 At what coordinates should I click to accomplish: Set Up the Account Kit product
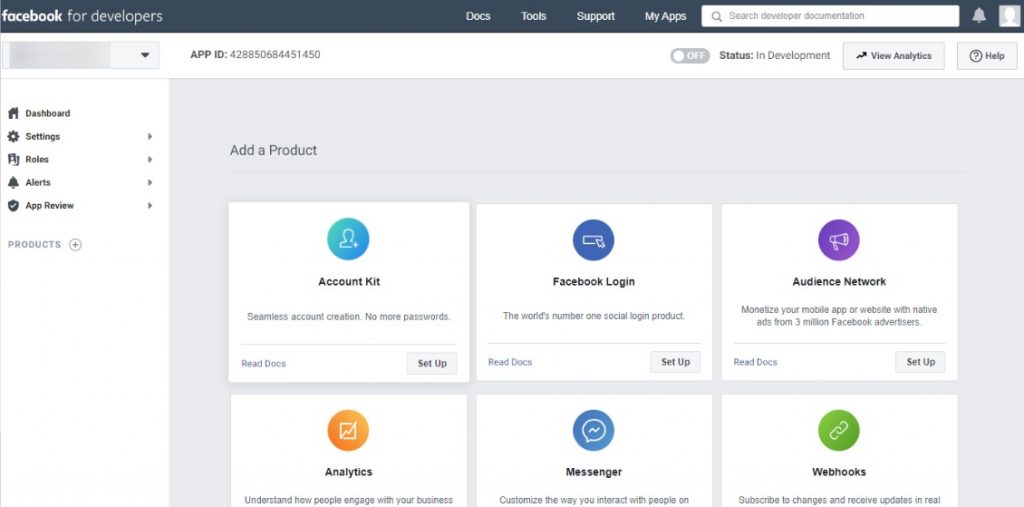pyautogui.click(x=432, y=363)
